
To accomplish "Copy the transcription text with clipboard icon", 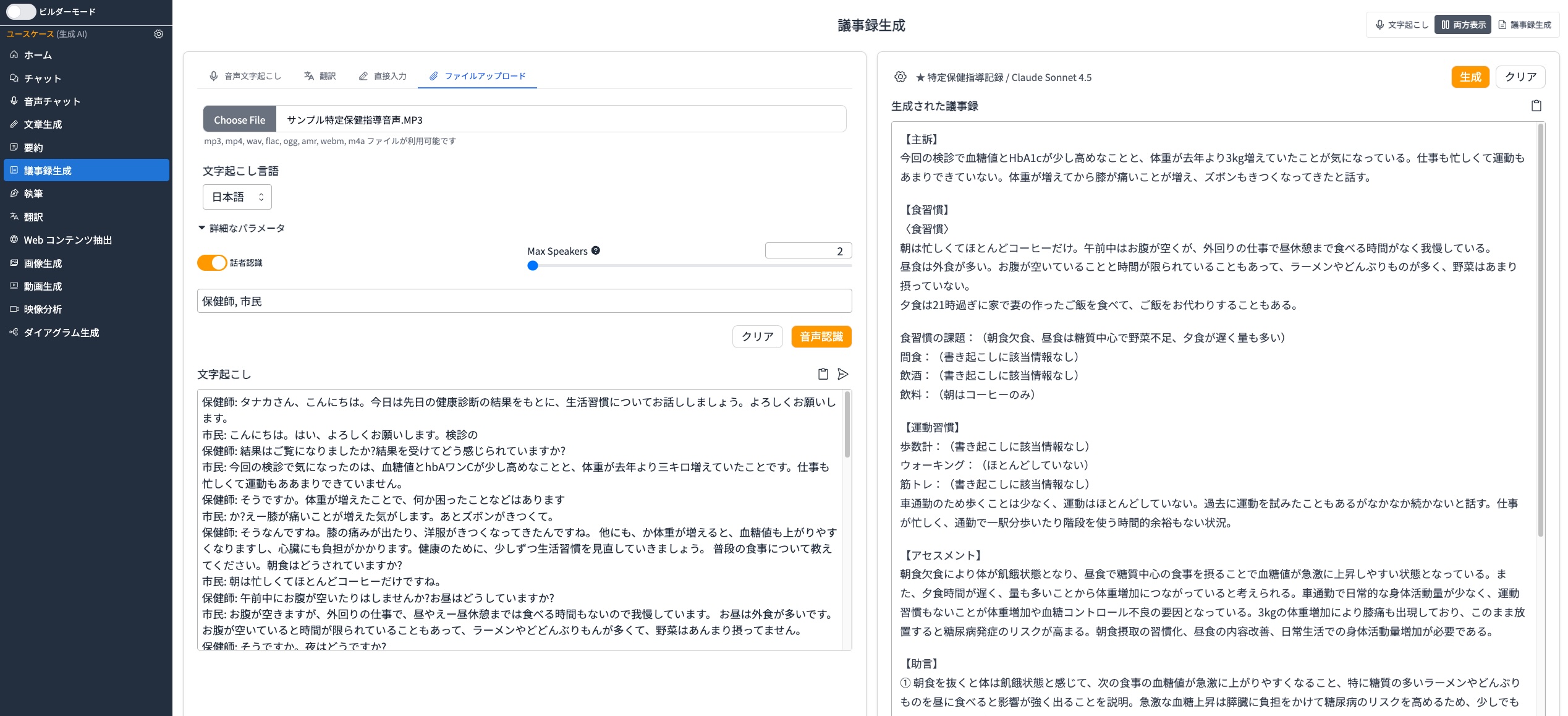I will [x=823, y=374].
